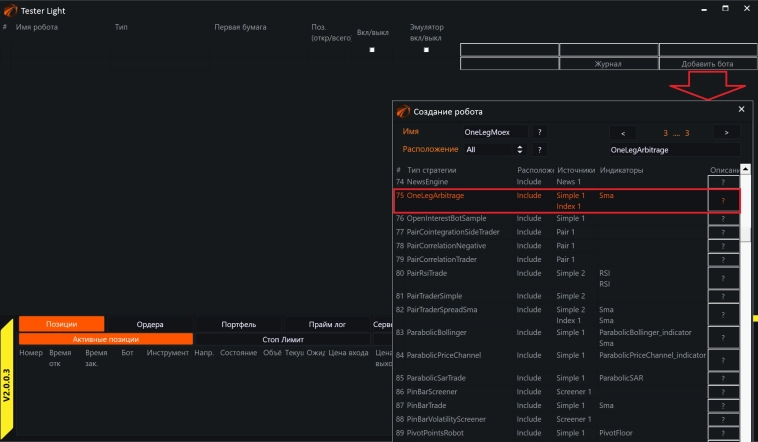Click the help icon next to the Расположение dropdown

coord(540,149)
